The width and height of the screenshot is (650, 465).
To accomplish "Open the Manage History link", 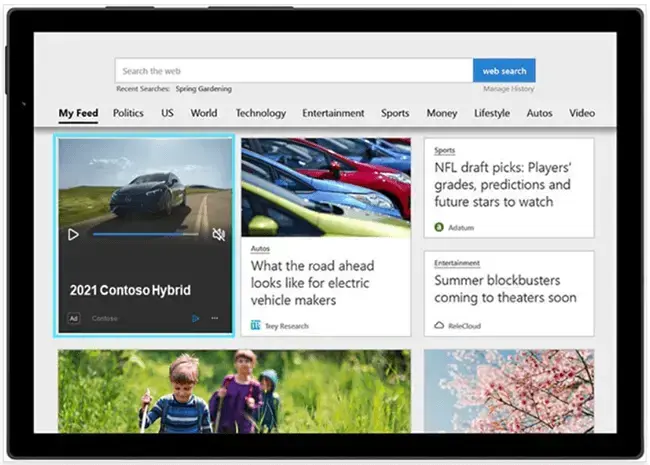I will [x=510, y=89].
